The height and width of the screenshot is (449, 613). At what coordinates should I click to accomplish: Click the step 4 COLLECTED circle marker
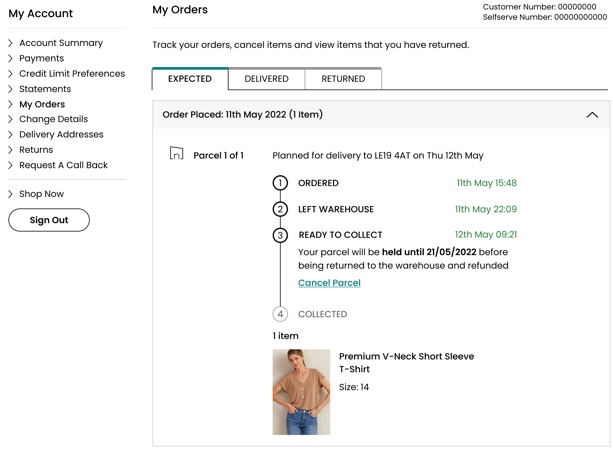click(x=280, y=314)
